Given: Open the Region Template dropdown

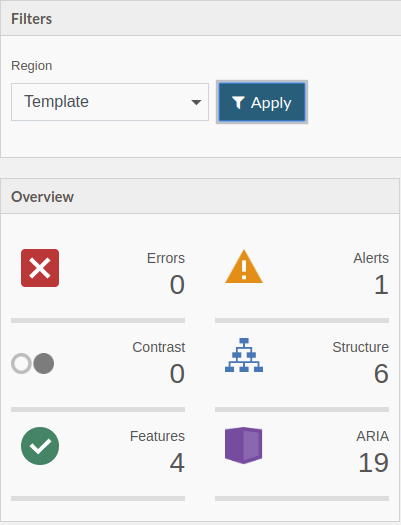Looking at the screenshot, I should pyautogui.click(x=110, y=102).
